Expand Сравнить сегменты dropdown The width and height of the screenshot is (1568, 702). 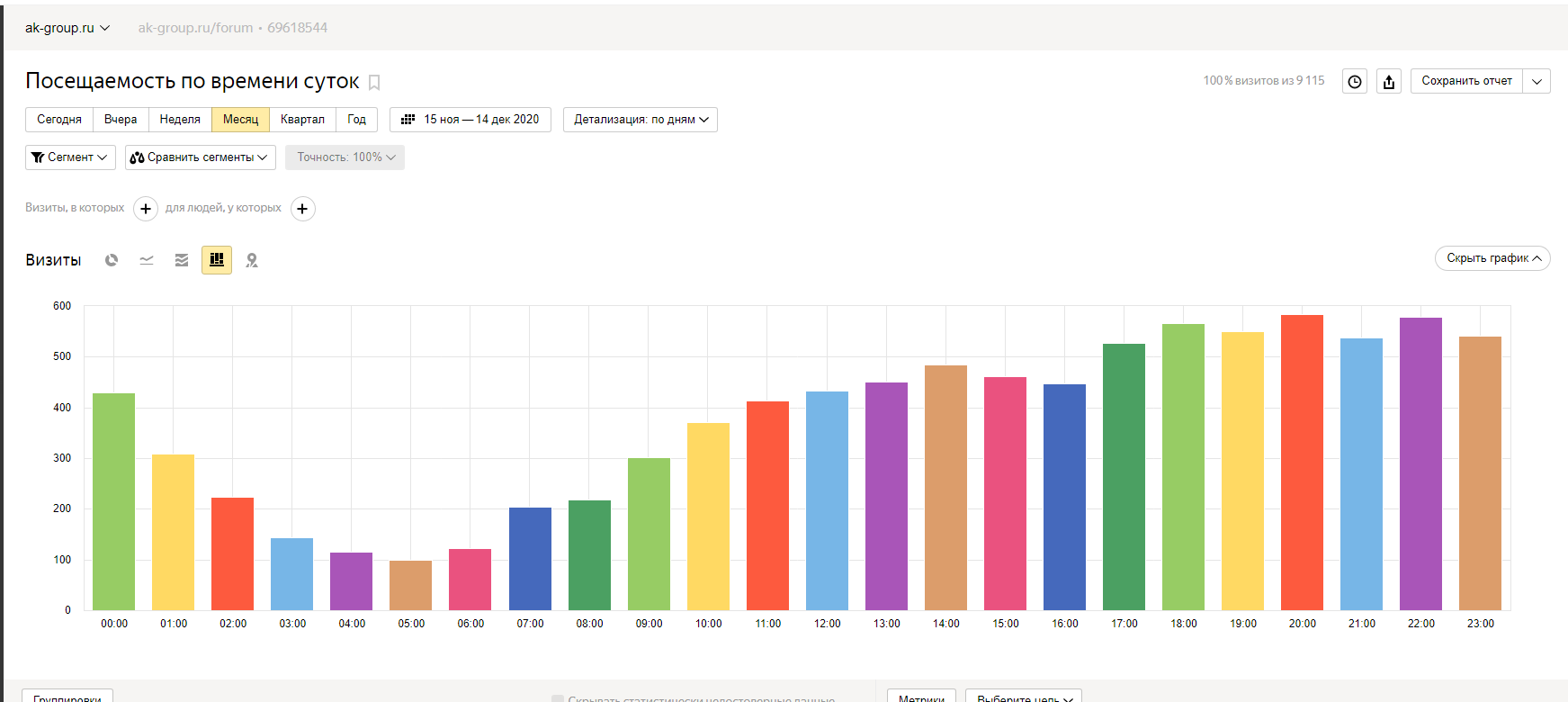coord(200,157)
